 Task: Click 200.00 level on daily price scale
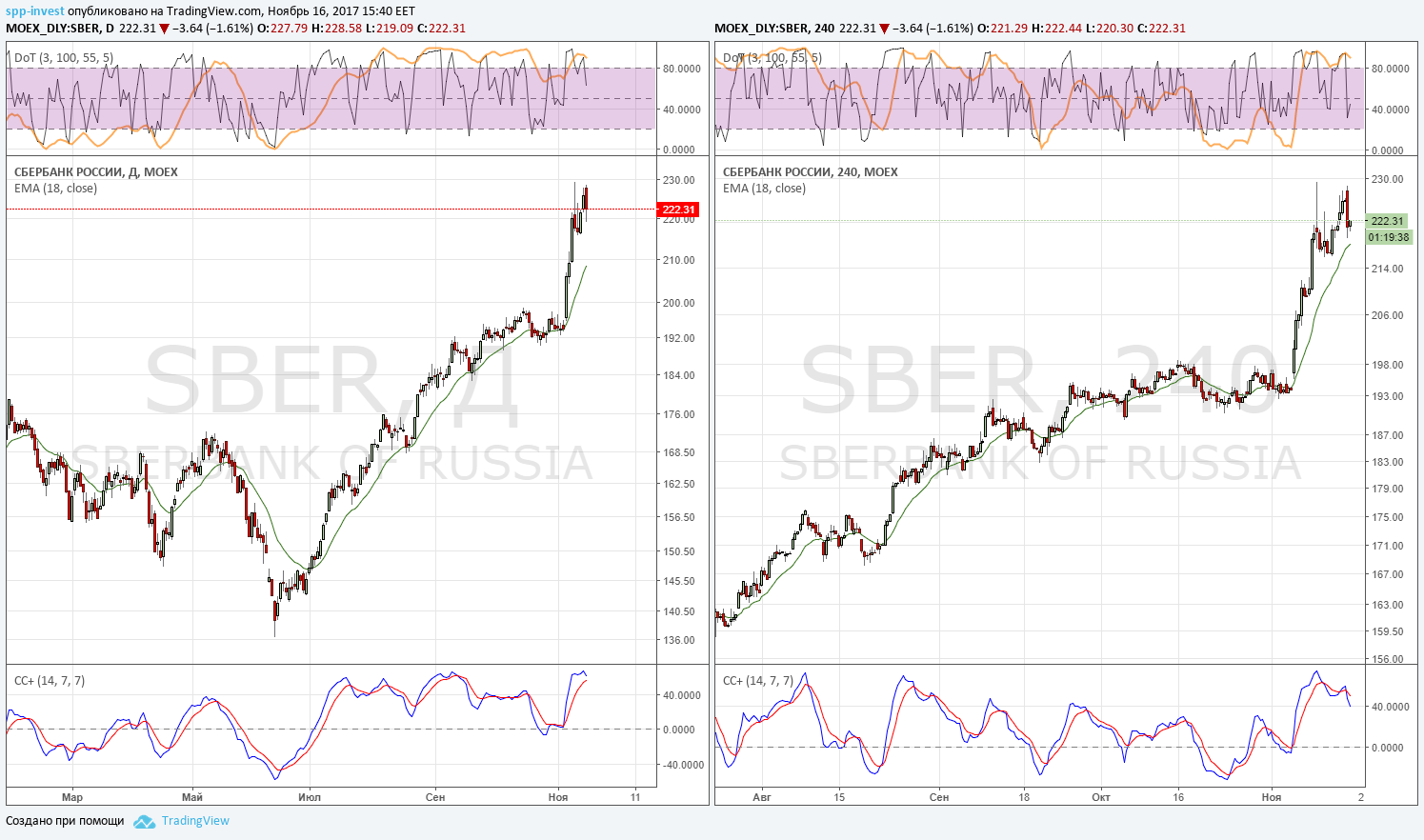click(679, 303)
